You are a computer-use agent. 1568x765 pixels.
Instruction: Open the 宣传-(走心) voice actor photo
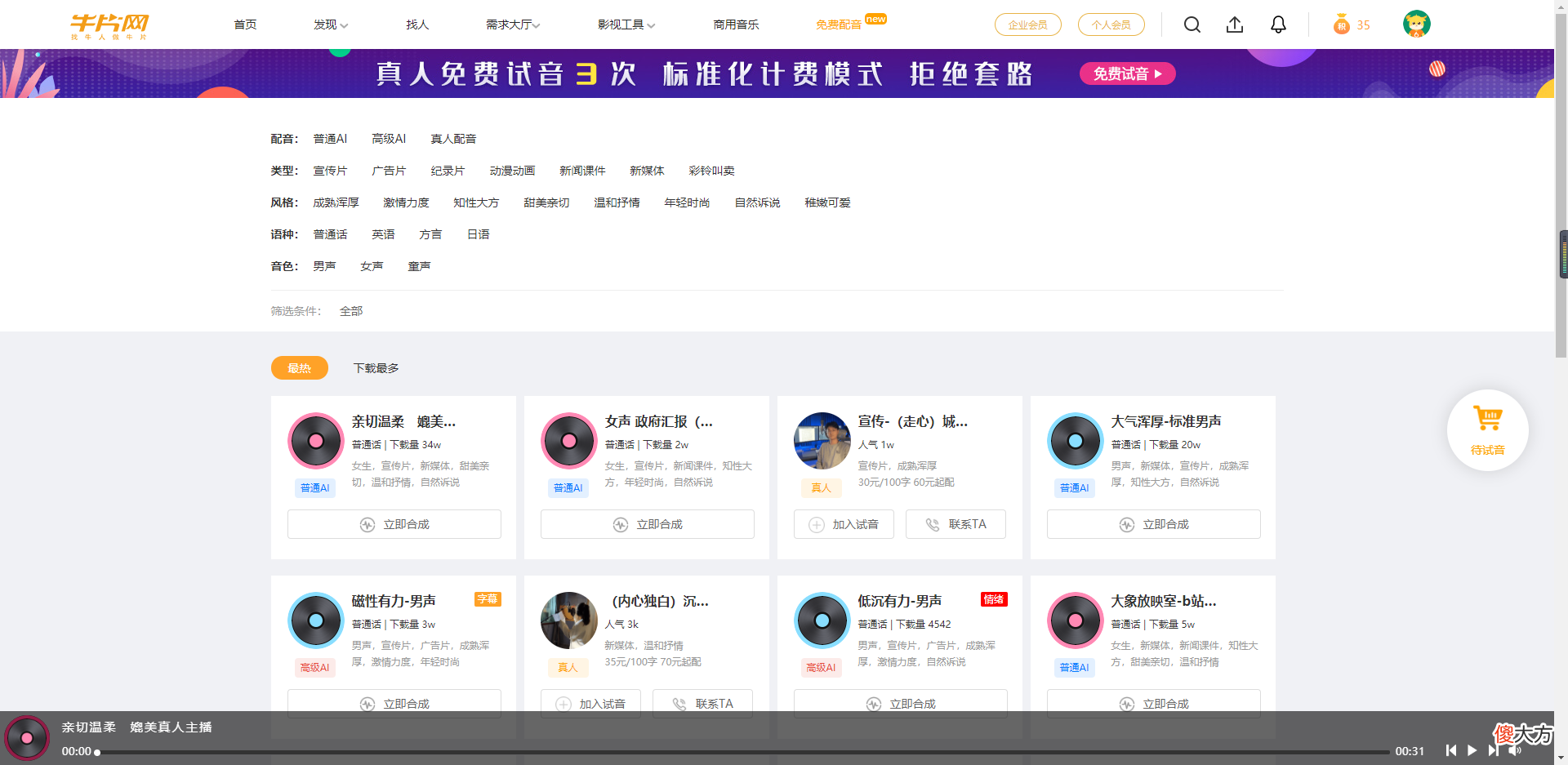822,441
